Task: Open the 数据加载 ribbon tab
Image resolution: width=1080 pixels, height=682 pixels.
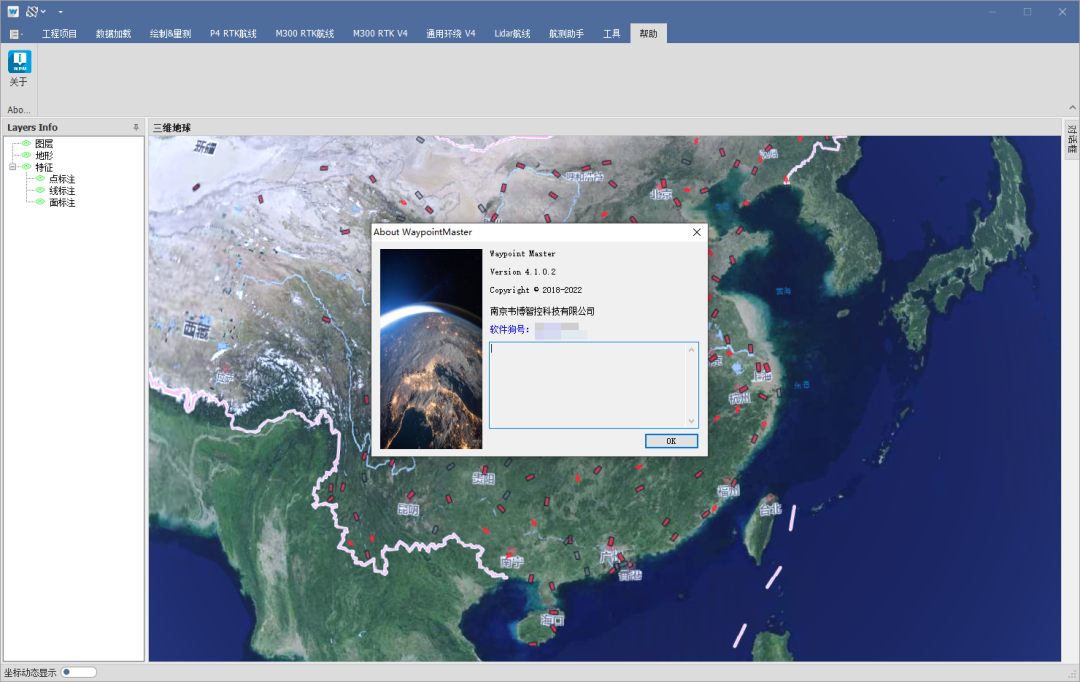Action: point(113,34)
